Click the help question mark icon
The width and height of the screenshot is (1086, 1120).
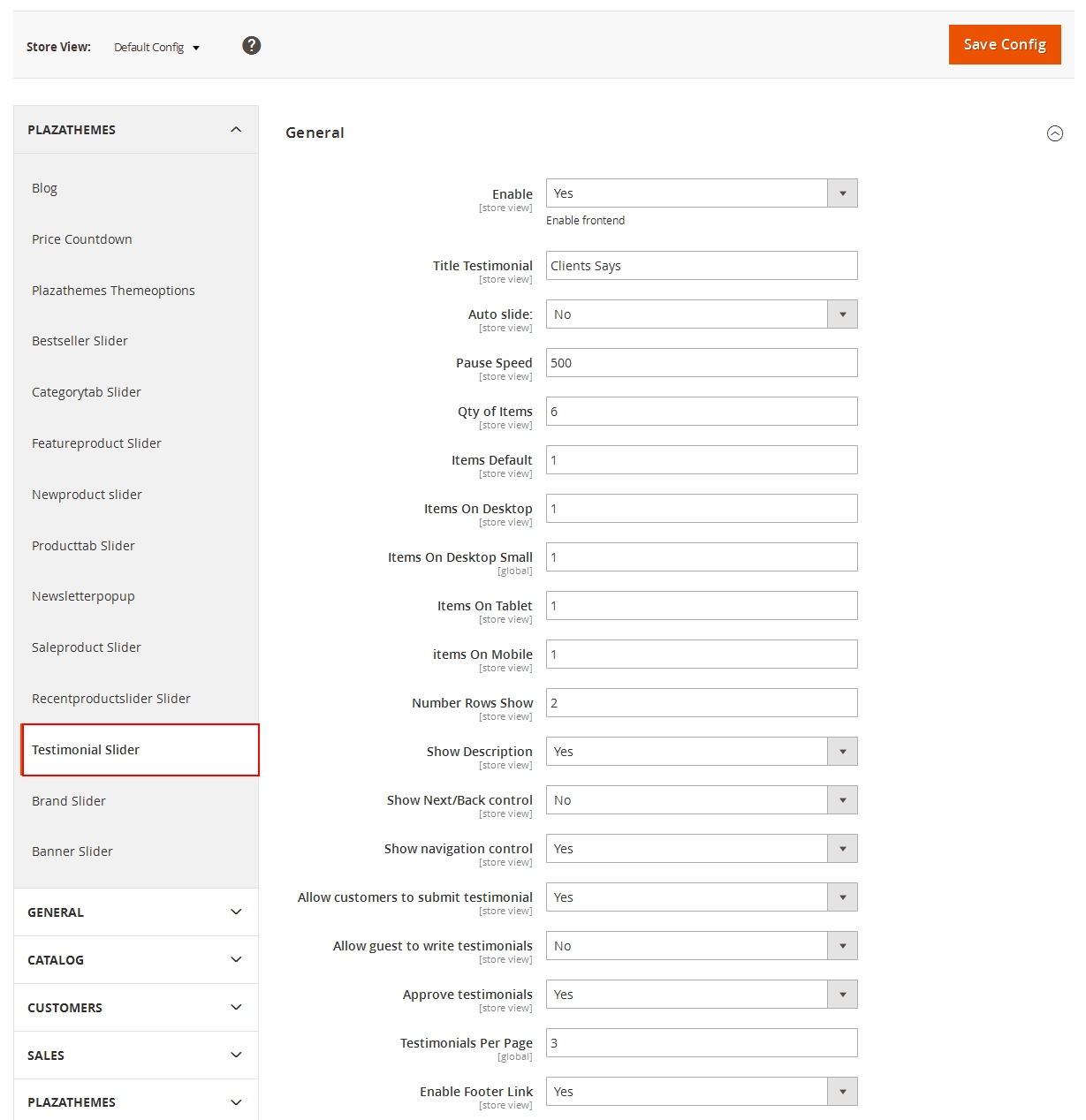click(x=252, y=46)
